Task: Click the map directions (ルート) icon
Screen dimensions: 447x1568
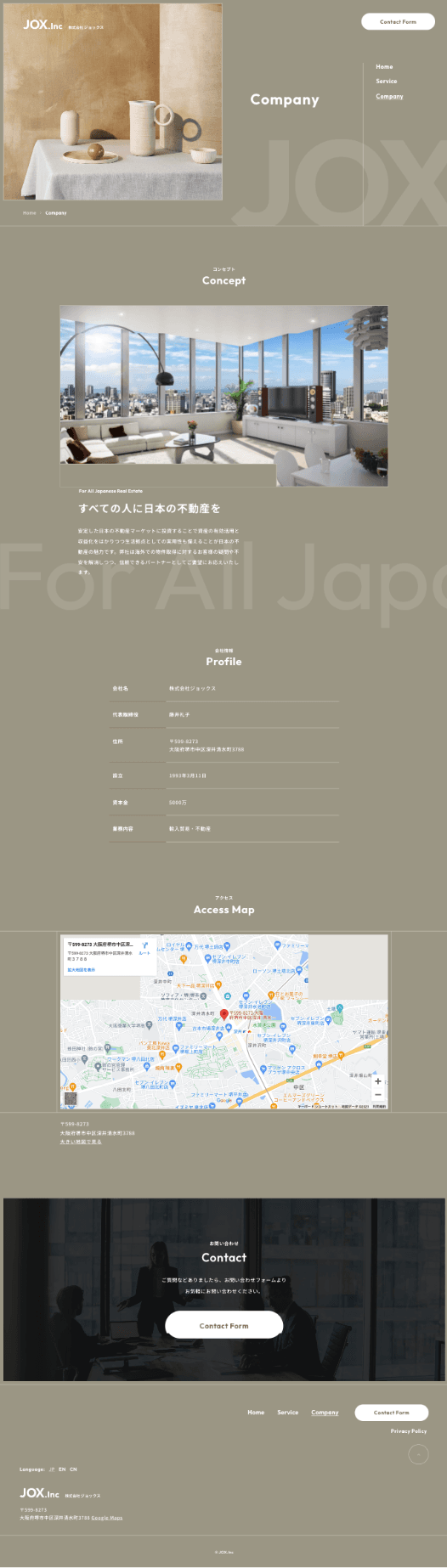Action: (144, 946)
